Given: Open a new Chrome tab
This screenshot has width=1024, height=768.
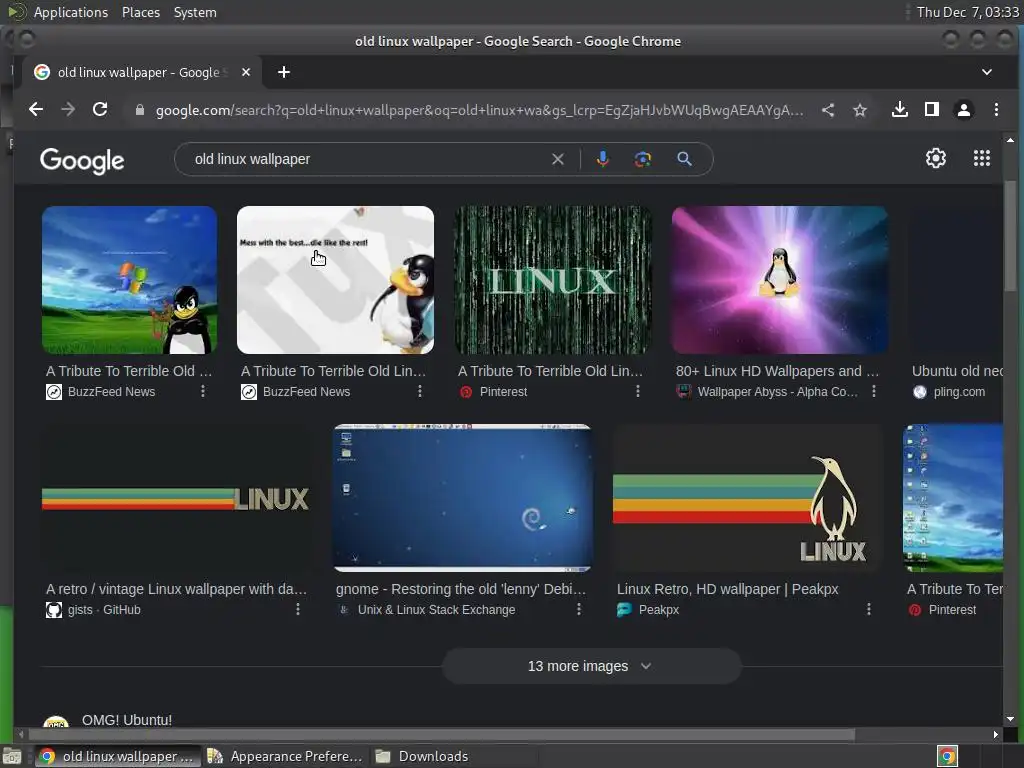Looking at the screenshot, I should (x=283, y=72).
